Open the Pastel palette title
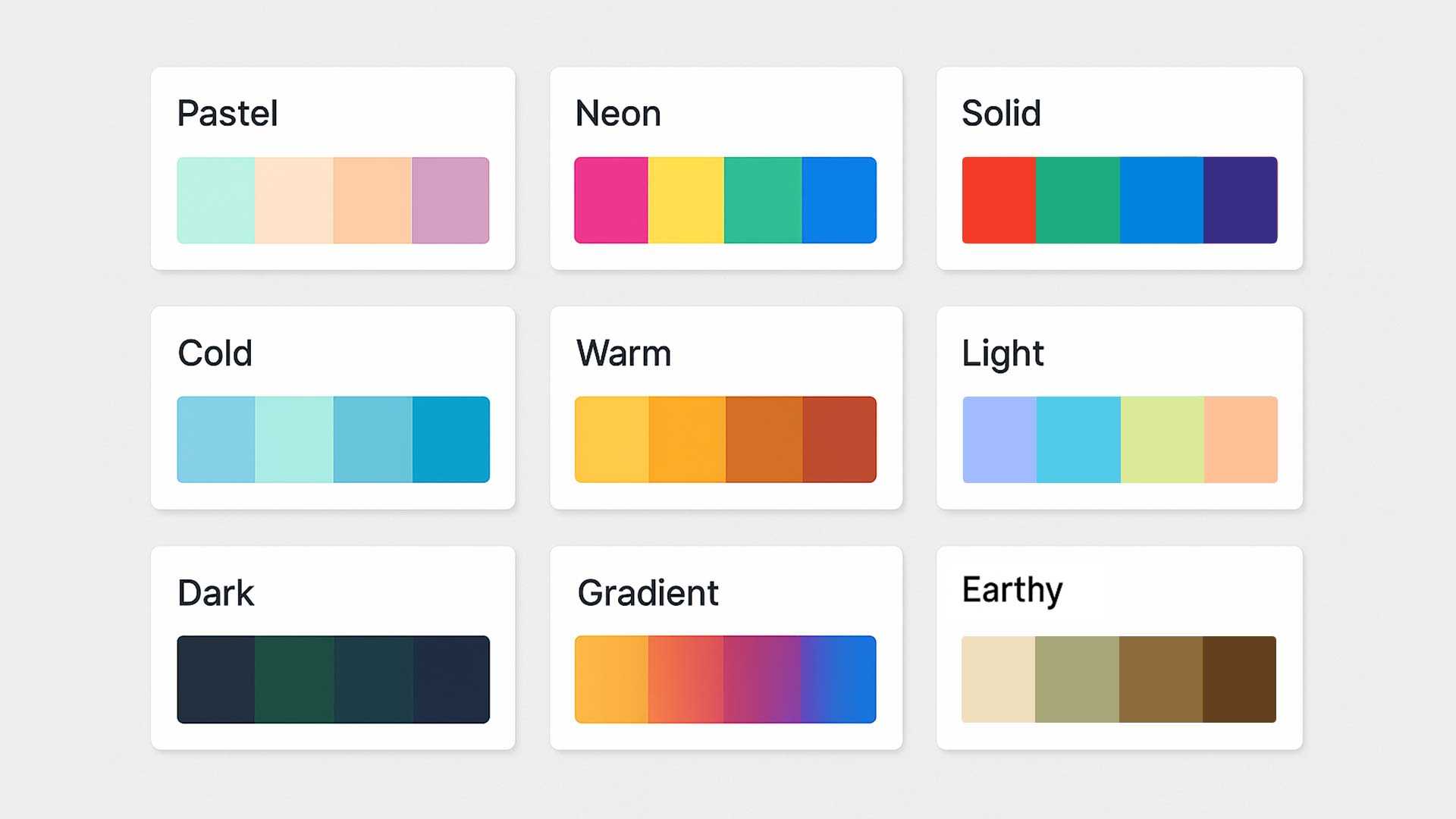 227,114
